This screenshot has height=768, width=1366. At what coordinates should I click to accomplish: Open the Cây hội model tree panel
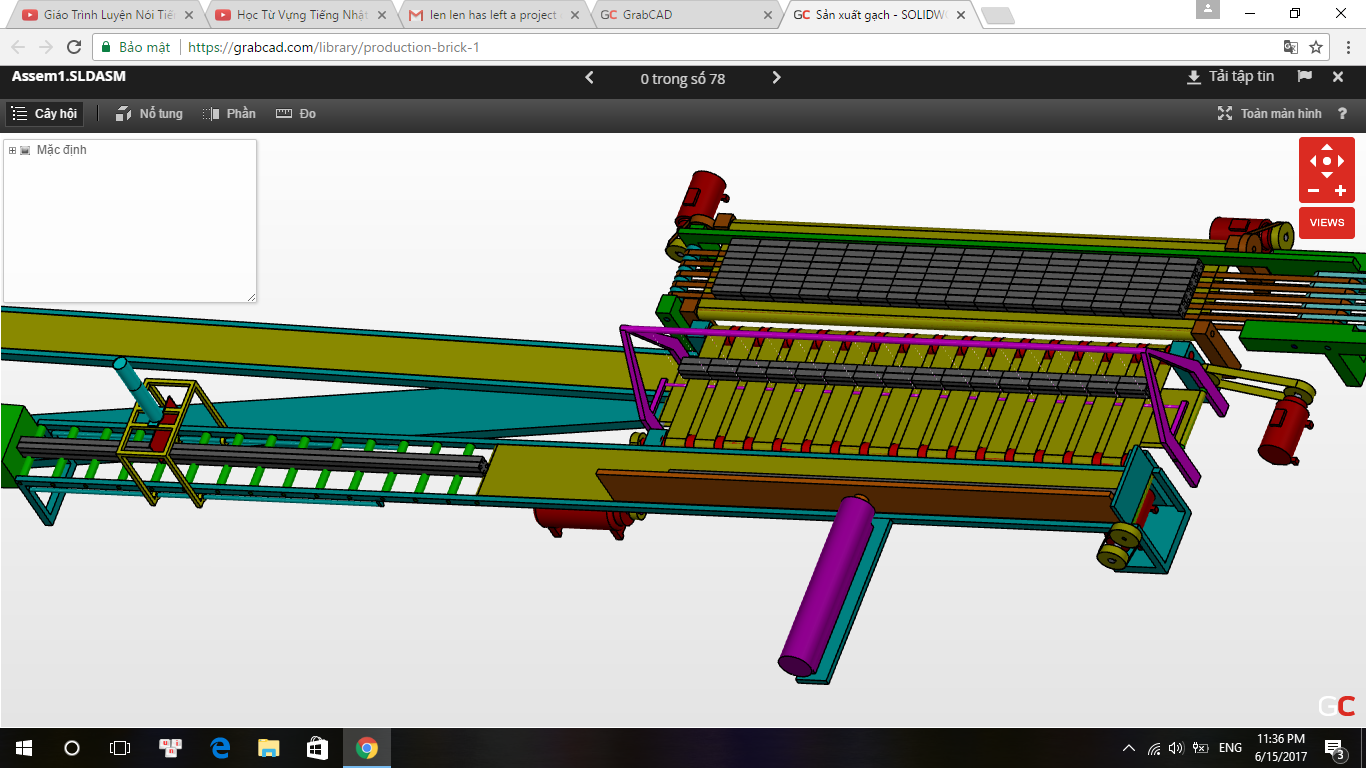45,114
